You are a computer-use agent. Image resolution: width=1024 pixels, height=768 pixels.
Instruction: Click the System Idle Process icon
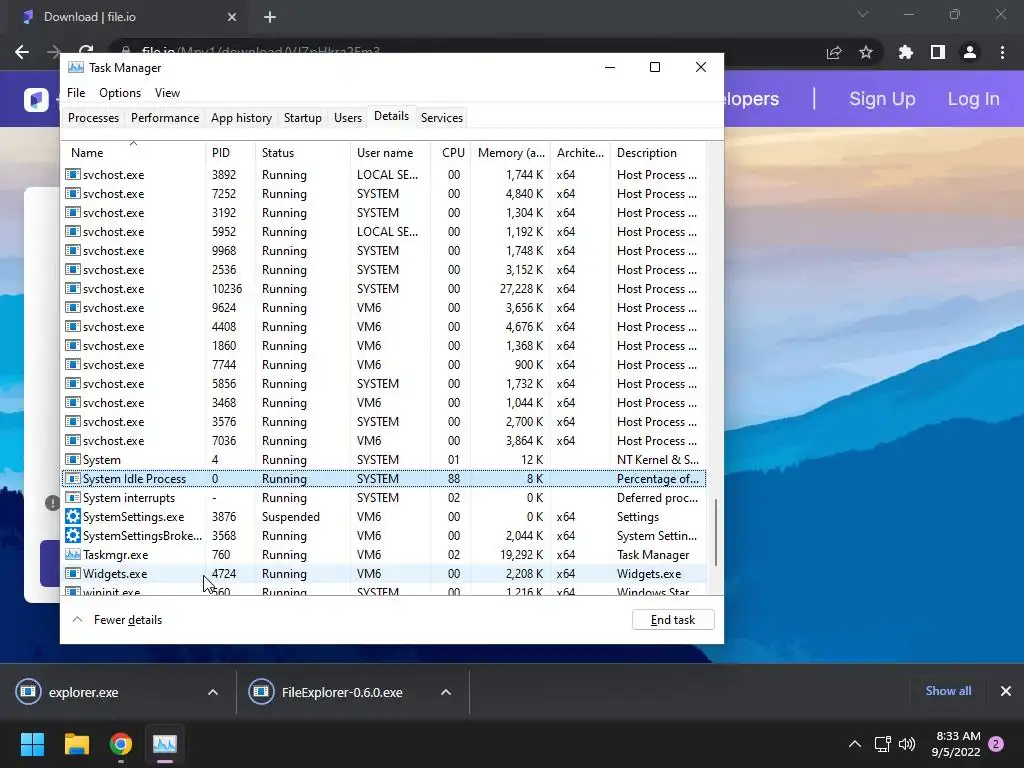(x=72, y=479)
